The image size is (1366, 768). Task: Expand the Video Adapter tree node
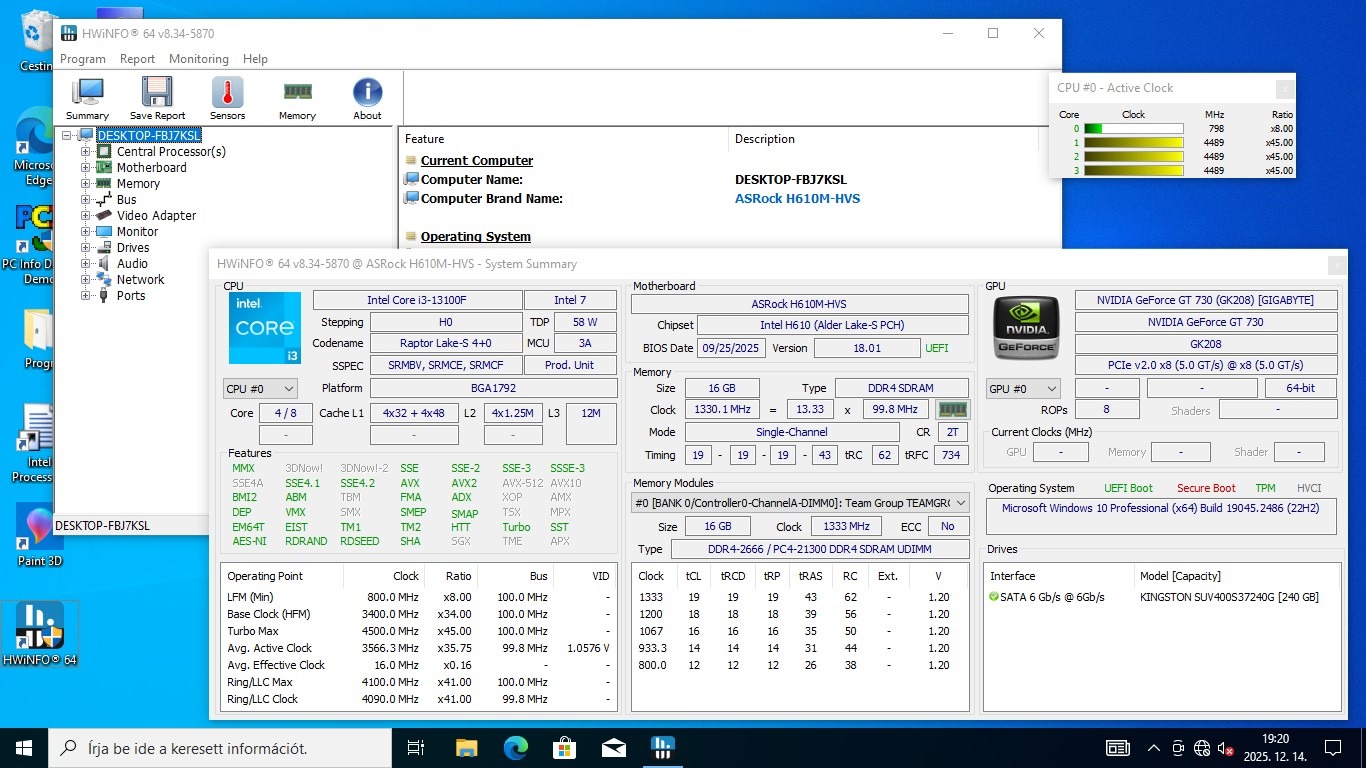click(86, 216)
